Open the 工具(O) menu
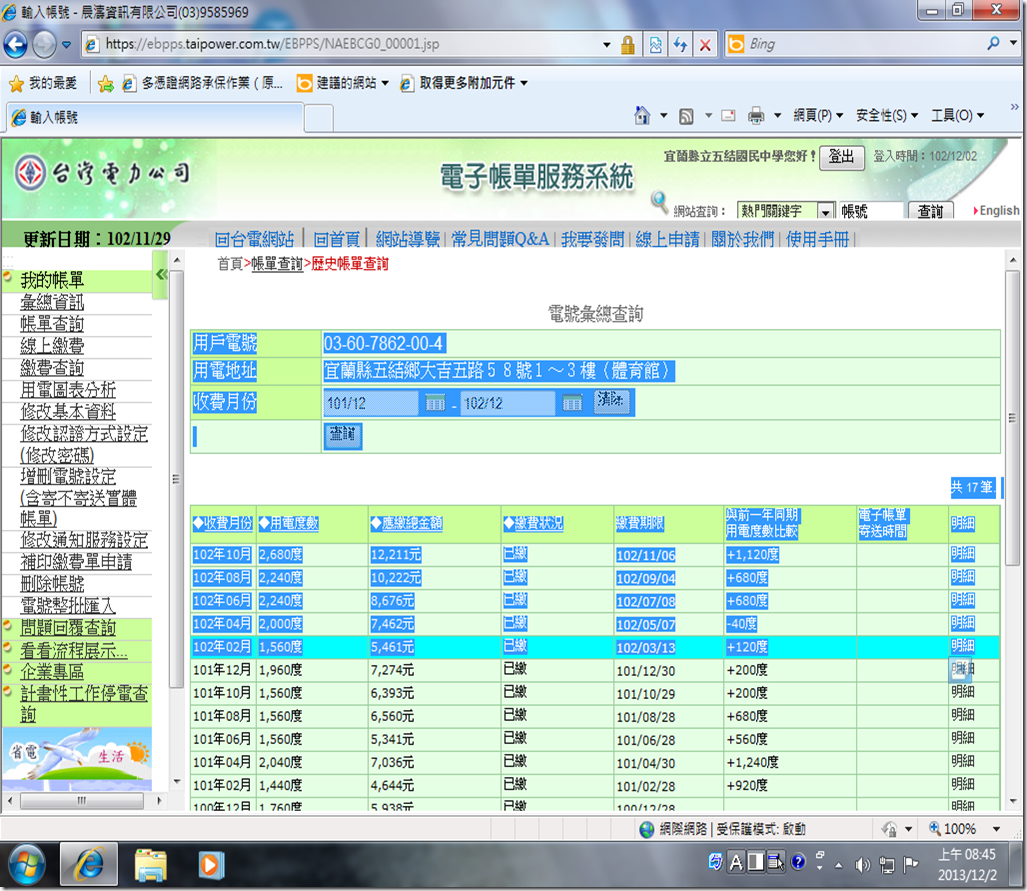The width and height of the screenshot is (1027, 891). tap(957, 116)
